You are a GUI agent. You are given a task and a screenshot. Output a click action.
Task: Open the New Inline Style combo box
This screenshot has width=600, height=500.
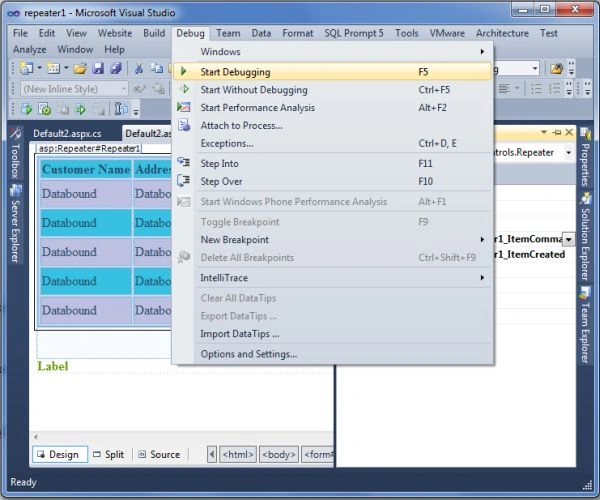point(74,89)
